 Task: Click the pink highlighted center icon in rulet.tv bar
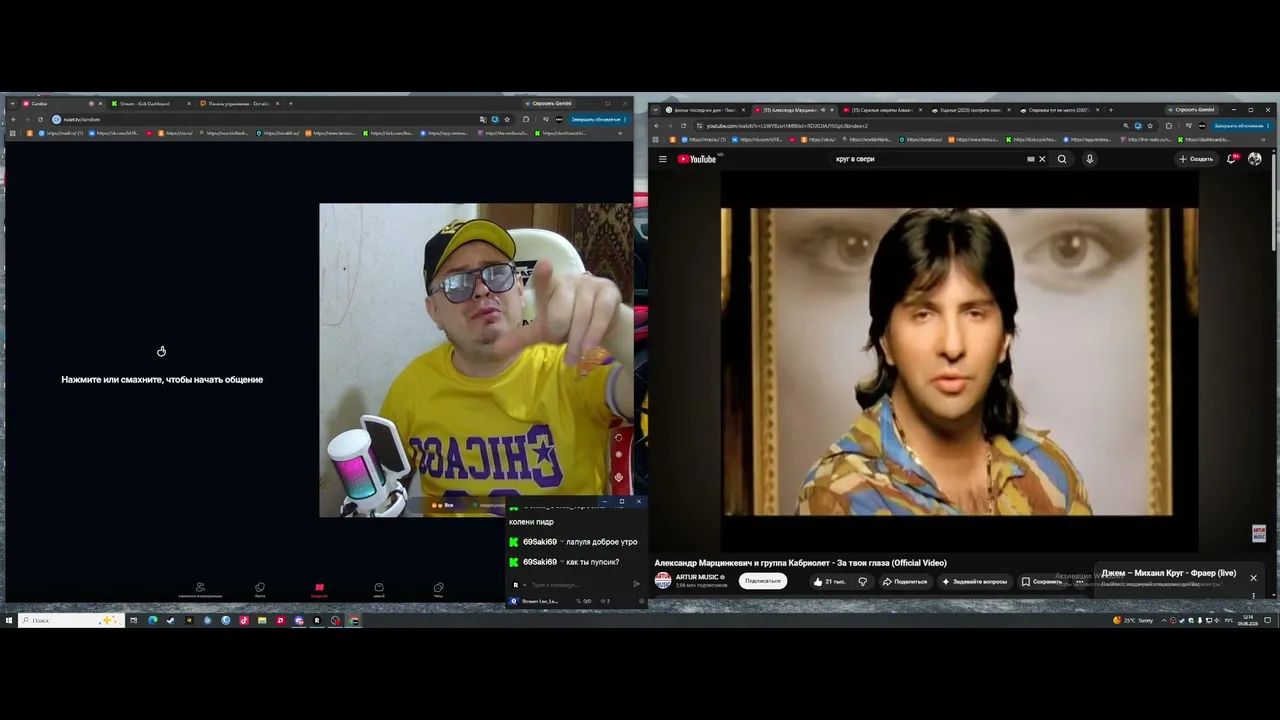click(x=319, y=589)
